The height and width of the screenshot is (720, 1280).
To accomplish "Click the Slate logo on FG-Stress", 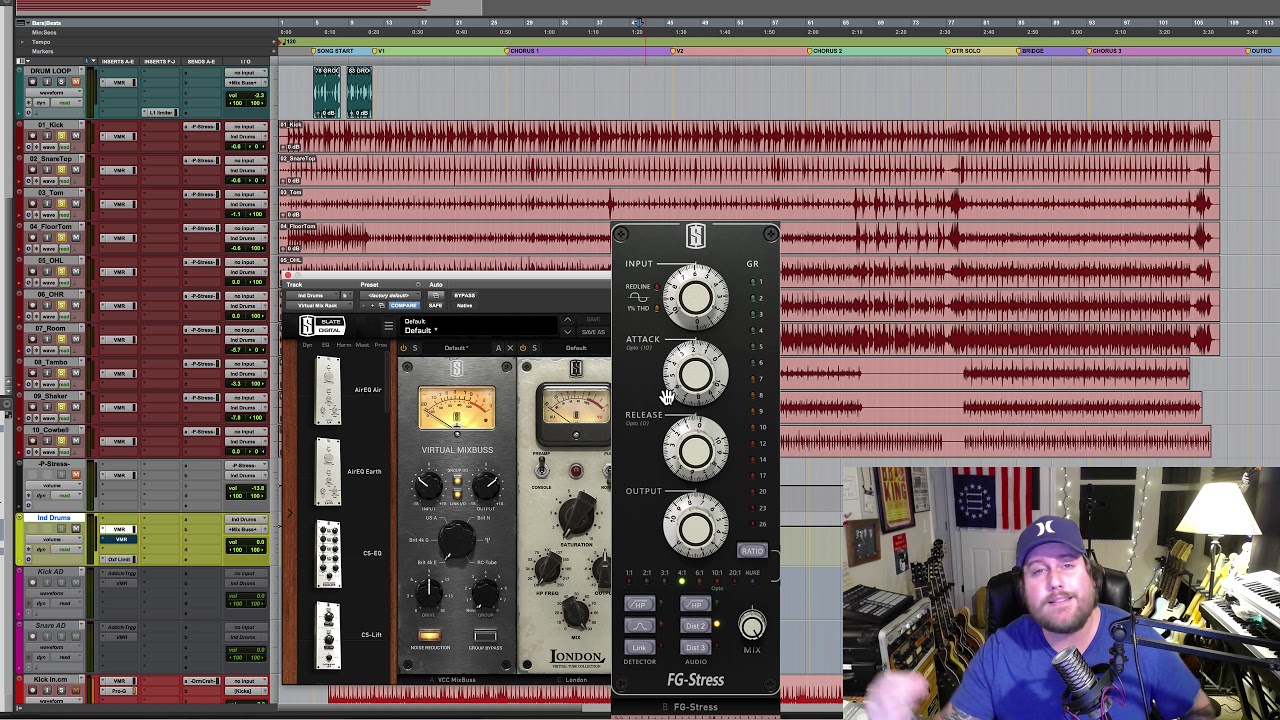I will [696, 237].
